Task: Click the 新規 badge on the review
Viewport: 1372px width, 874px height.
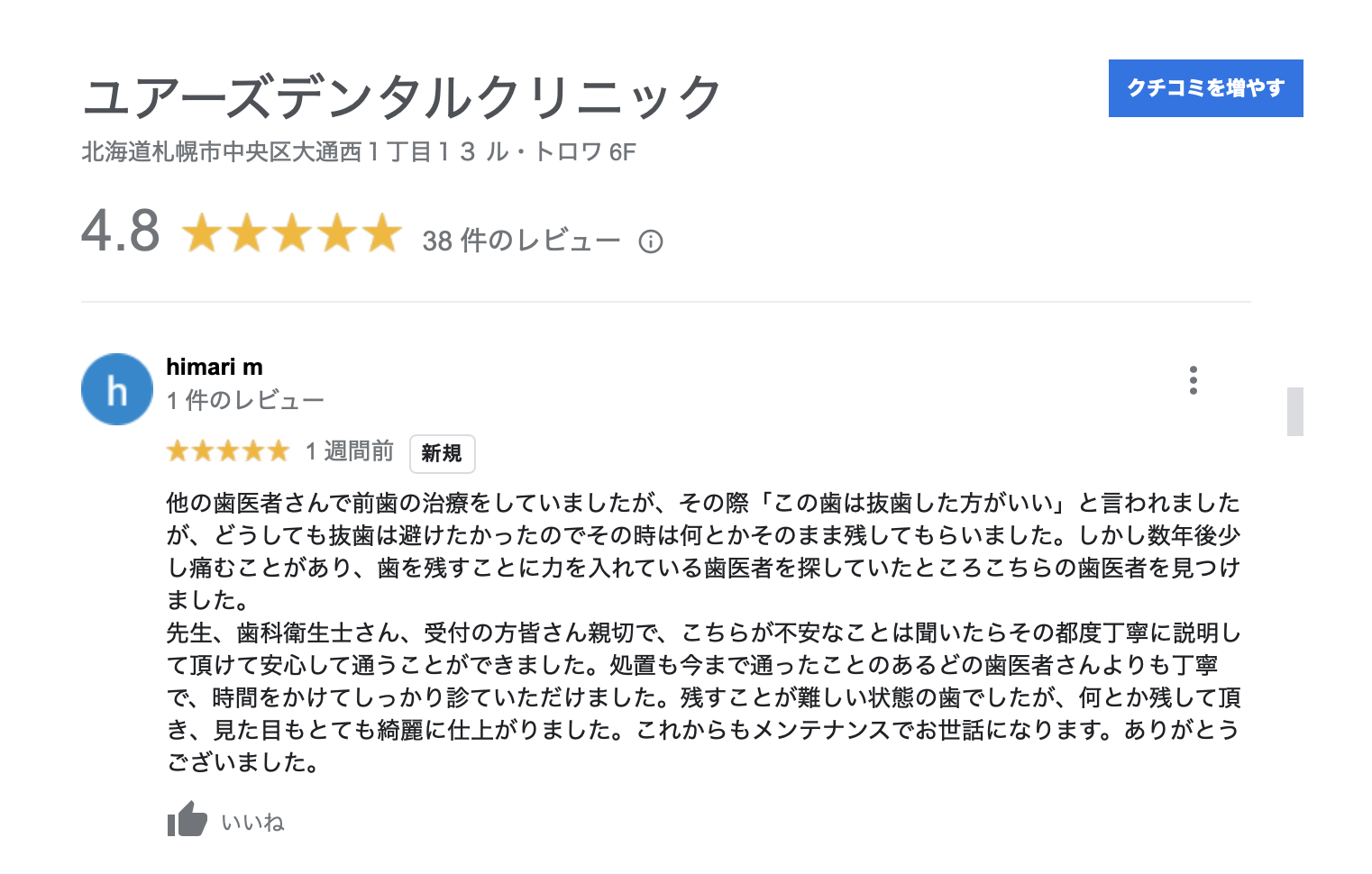Action: [442, 453]
